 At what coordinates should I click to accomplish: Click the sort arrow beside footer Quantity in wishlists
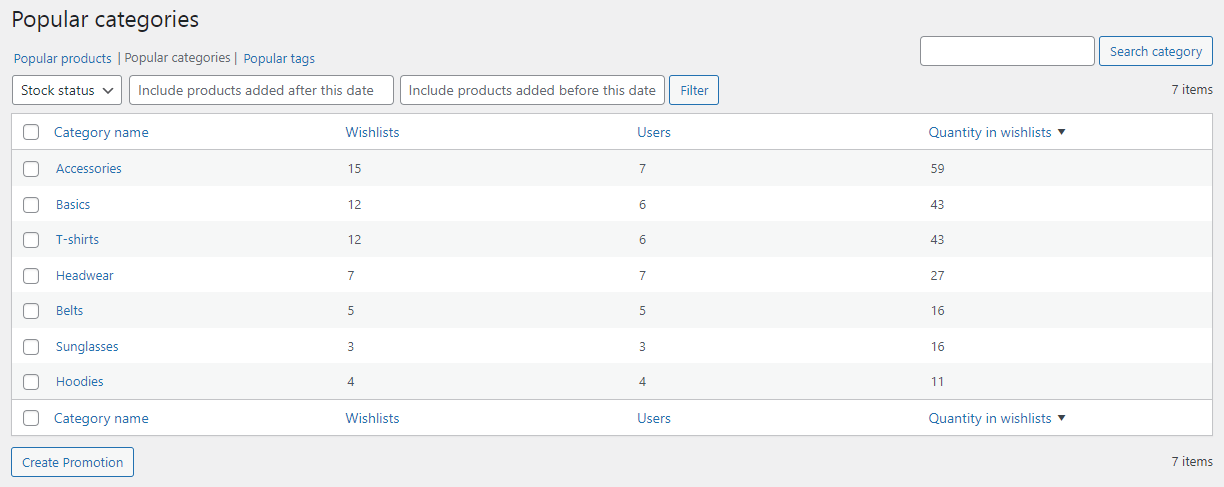click(x=1061, y=418)
